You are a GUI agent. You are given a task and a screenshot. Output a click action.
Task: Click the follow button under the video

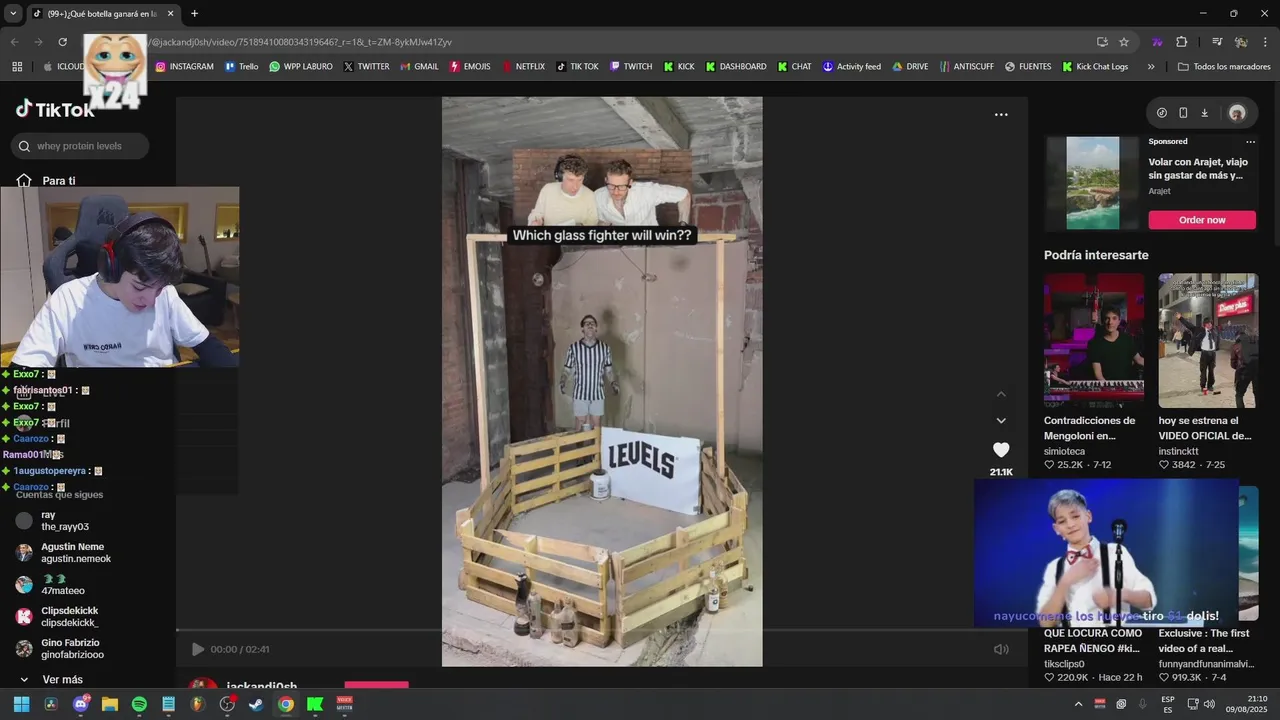[376, 687]
